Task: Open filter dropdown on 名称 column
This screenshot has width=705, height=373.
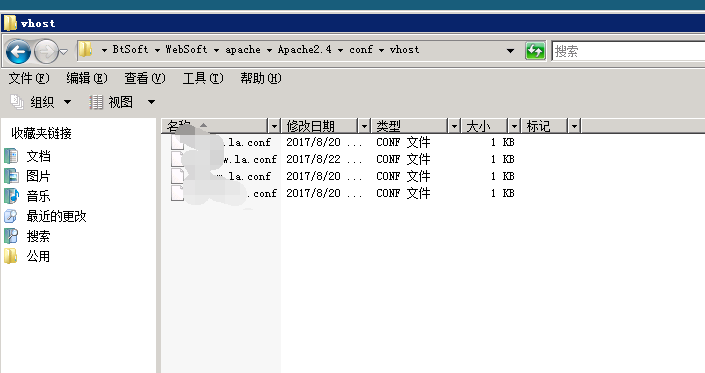Action: (274, 126)
